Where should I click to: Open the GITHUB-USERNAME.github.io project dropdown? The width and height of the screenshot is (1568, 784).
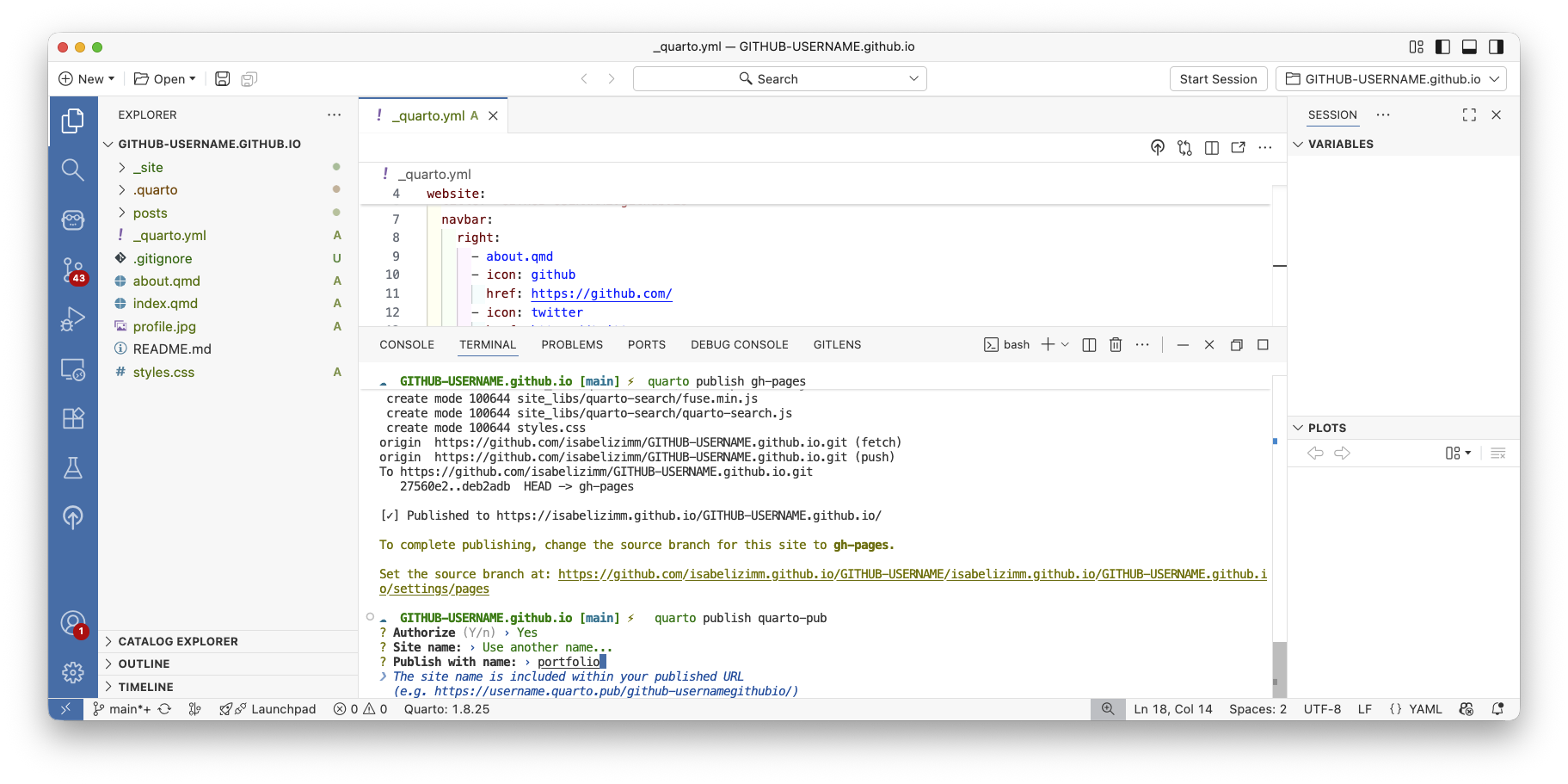pos(1391,79)
